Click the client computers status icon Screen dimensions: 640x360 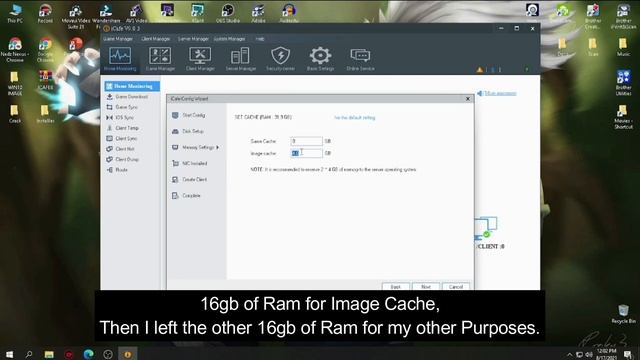coord(486,228)
